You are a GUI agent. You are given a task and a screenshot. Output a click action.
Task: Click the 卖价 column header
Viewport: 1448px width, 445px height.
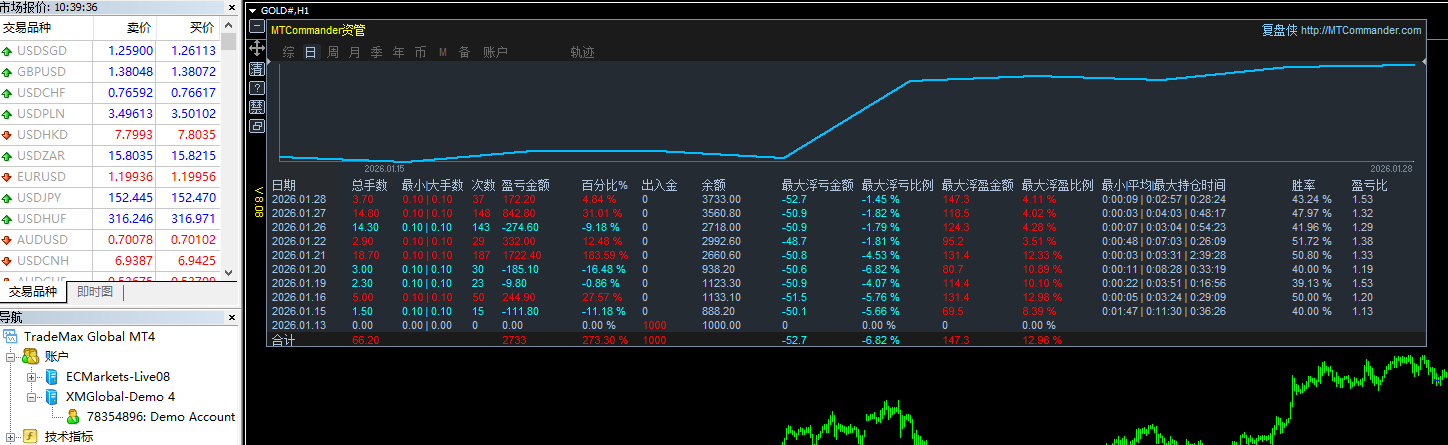pos(125,28)
